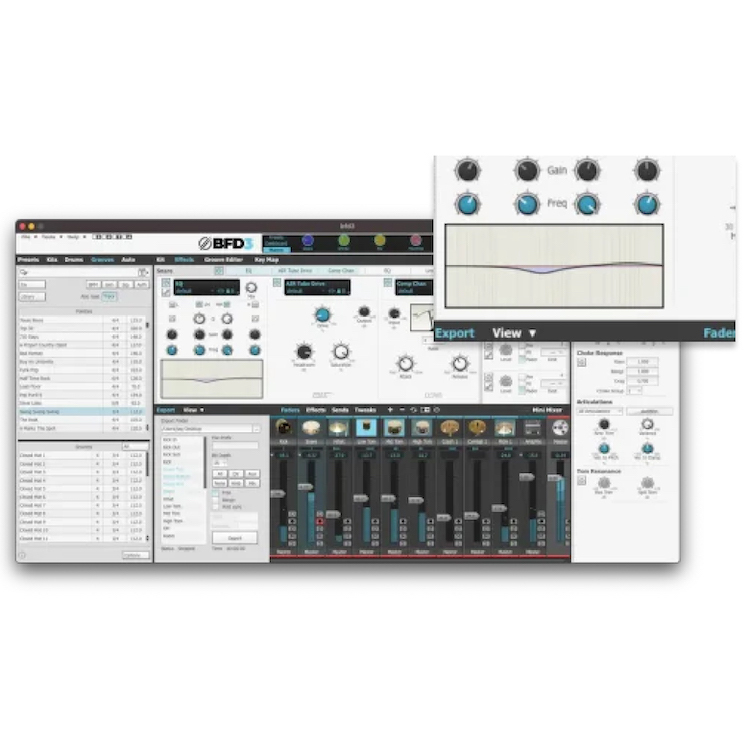Select the highlighted Low Tom thumbnail
The height and width of the screenshot is (750, 750).
(366, 428)
